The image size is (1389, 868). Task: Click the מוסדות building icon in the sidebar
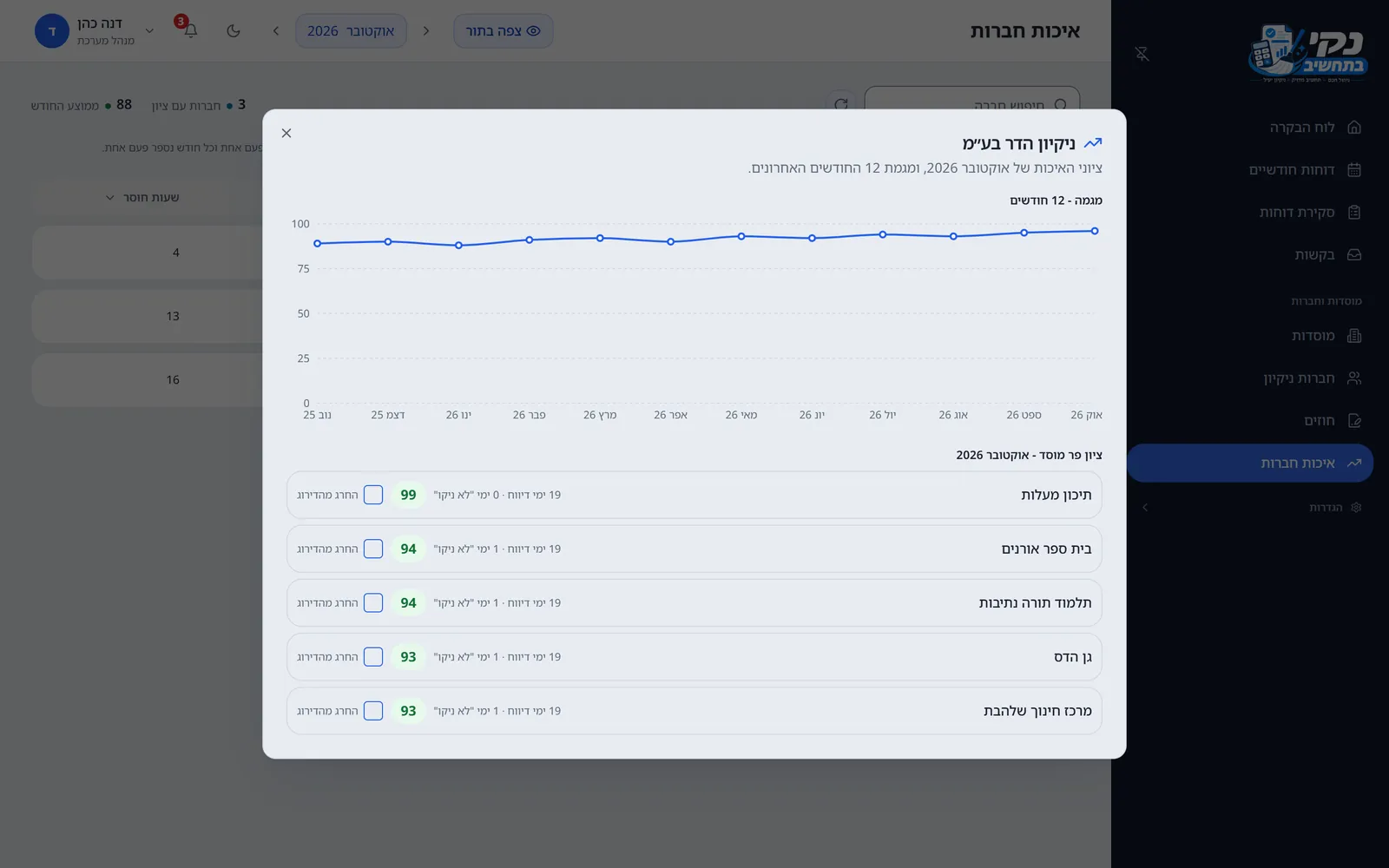click(x=1354, y=336)
